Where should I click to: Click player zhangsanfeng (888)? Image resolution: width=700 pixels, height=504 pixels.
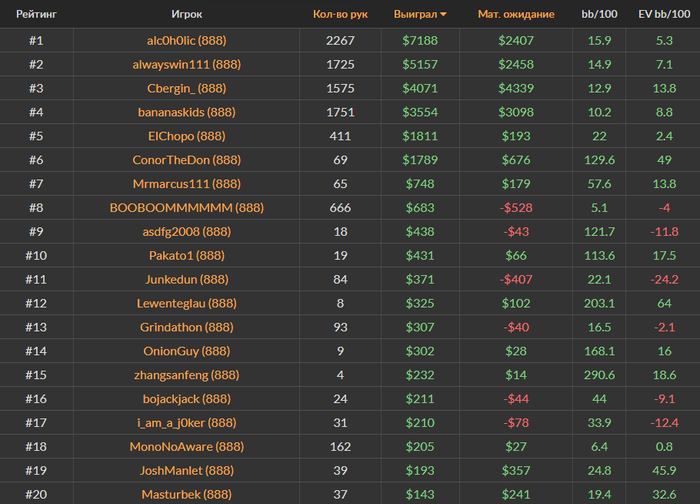(x=186, y=375)
